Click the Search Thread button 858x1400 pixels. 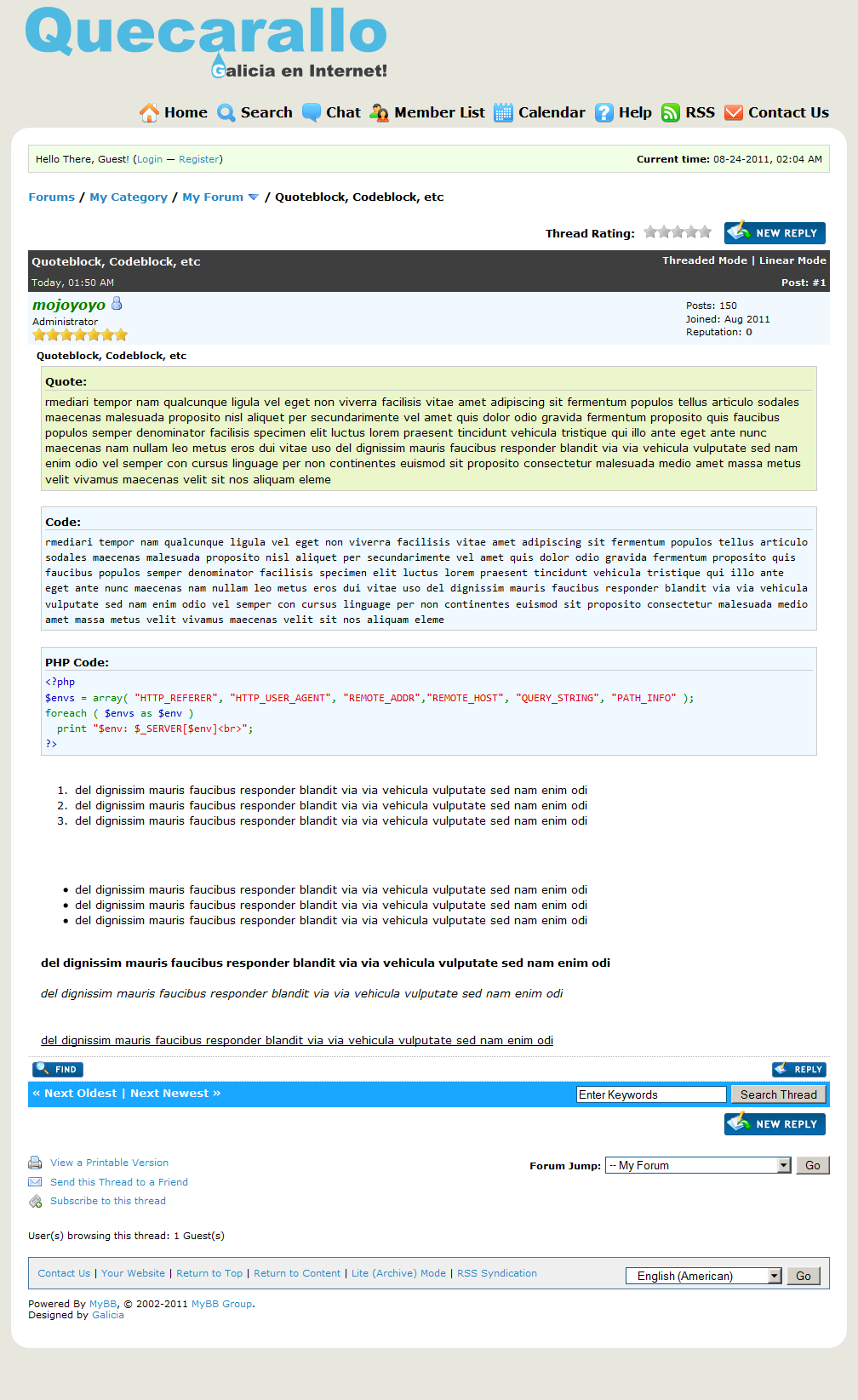(778, 1094)
